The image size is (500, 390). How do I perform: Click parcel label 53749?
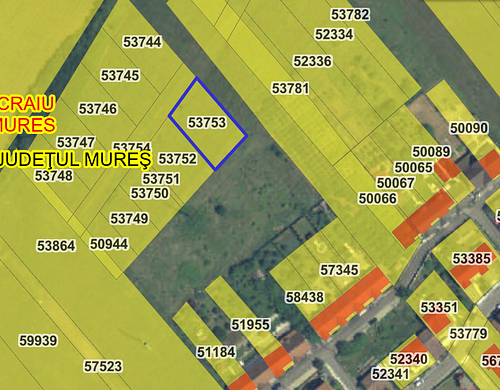pyautogui.click(x=129, y=219)
